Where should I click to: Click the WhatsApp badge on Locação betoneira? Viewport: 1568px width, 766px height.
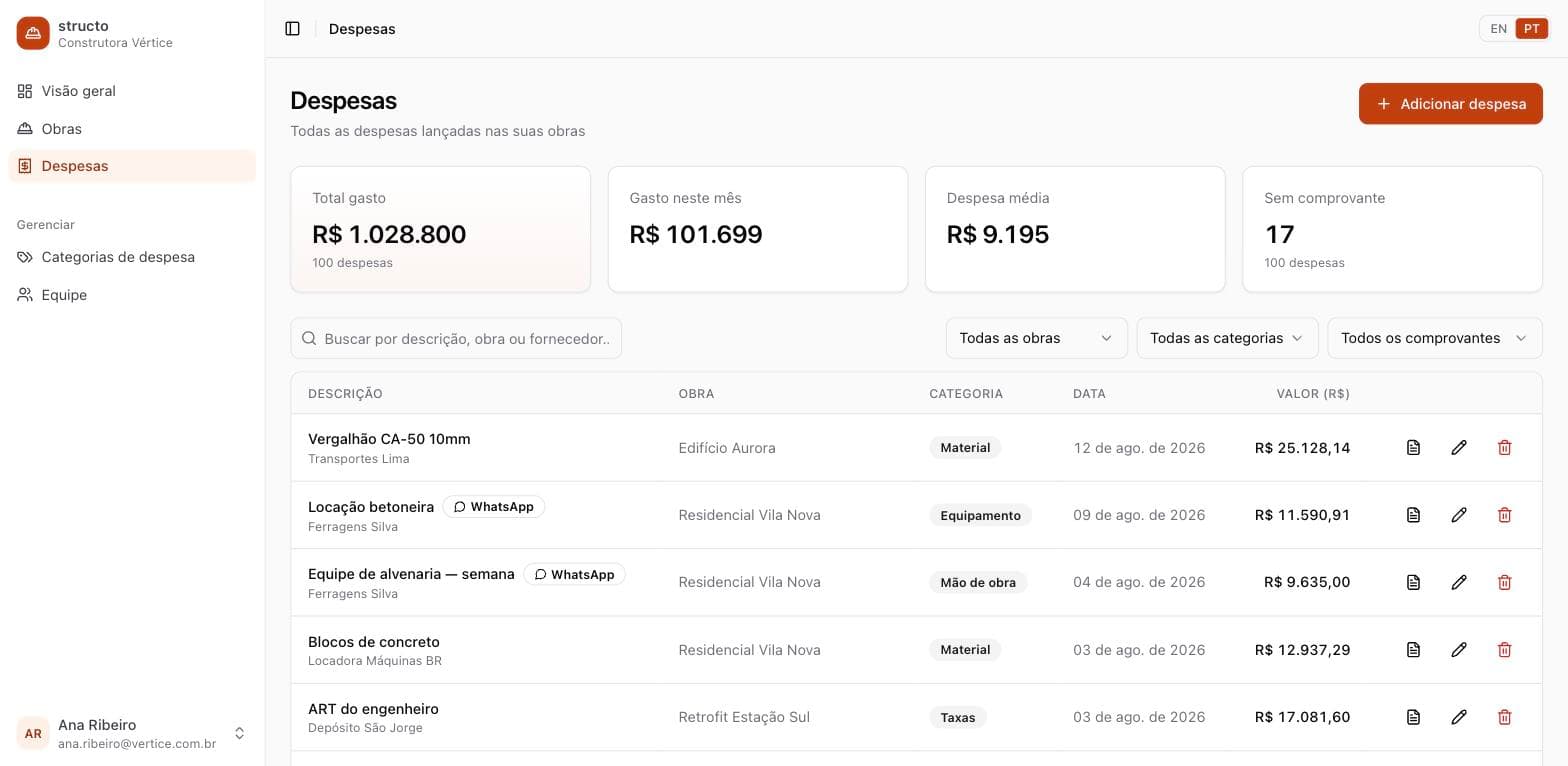[494, 507]
